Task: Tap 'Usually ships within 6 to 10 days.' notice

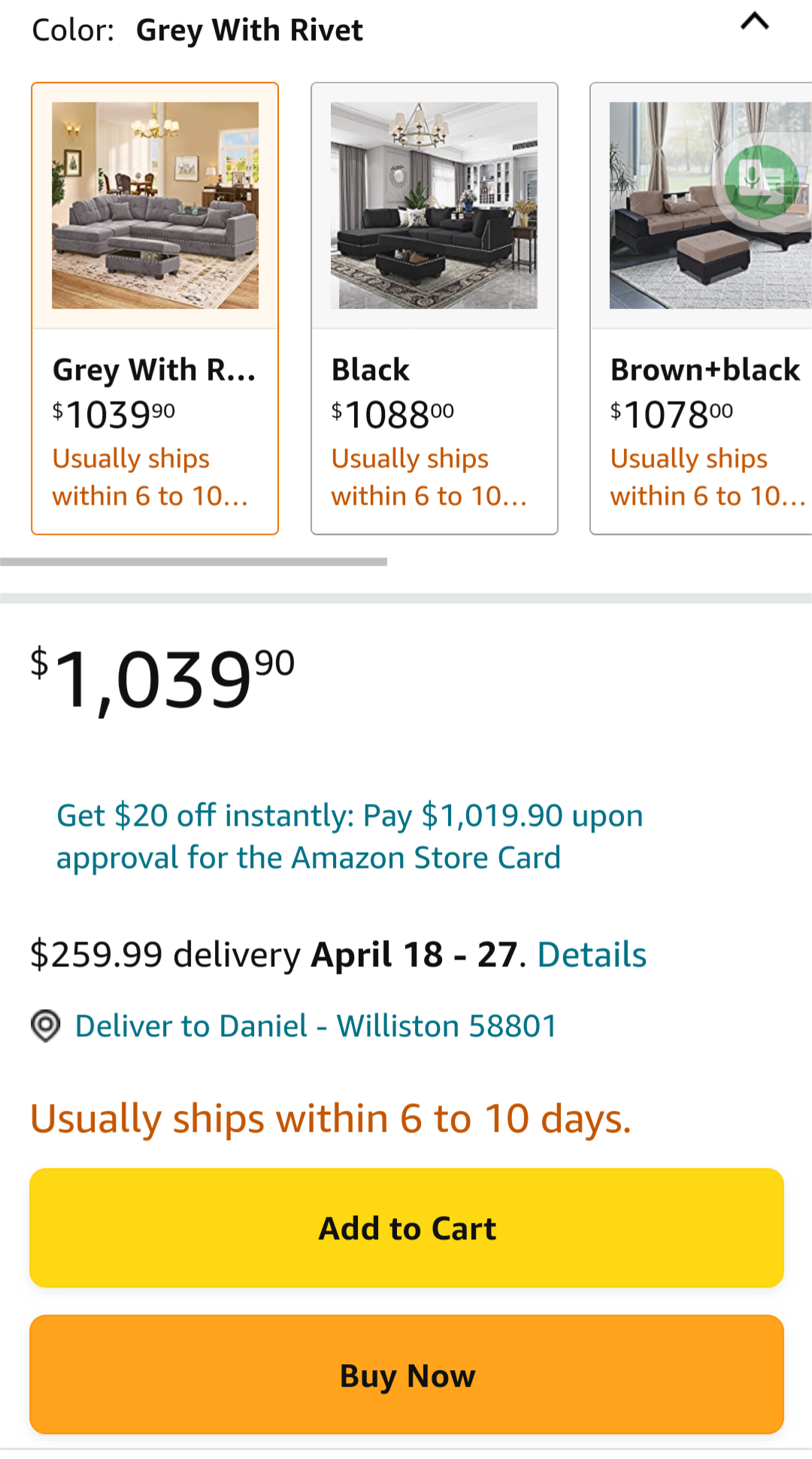Action: pos(330,1118)
